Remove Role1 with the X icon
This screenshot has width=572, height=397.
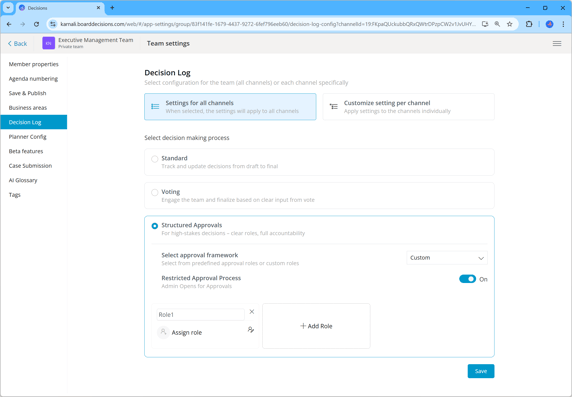pos(252,312)
